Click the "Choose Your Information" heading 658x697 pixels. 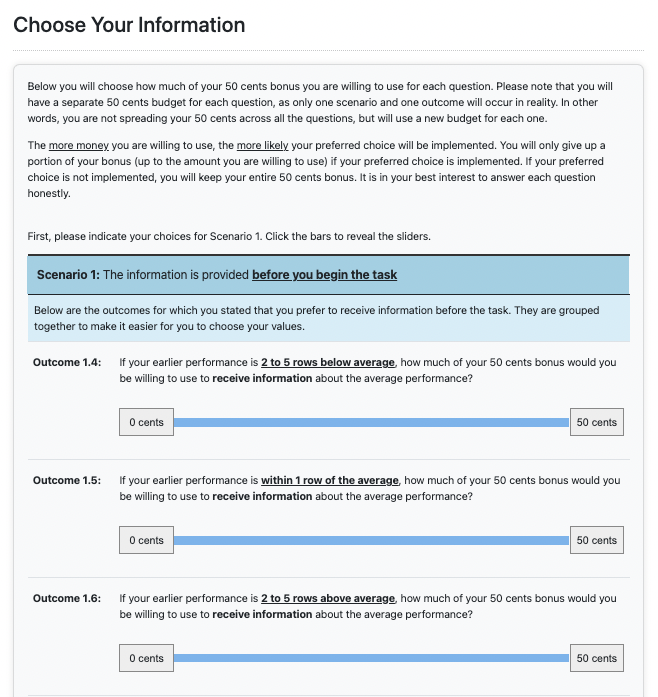[129, 25]
